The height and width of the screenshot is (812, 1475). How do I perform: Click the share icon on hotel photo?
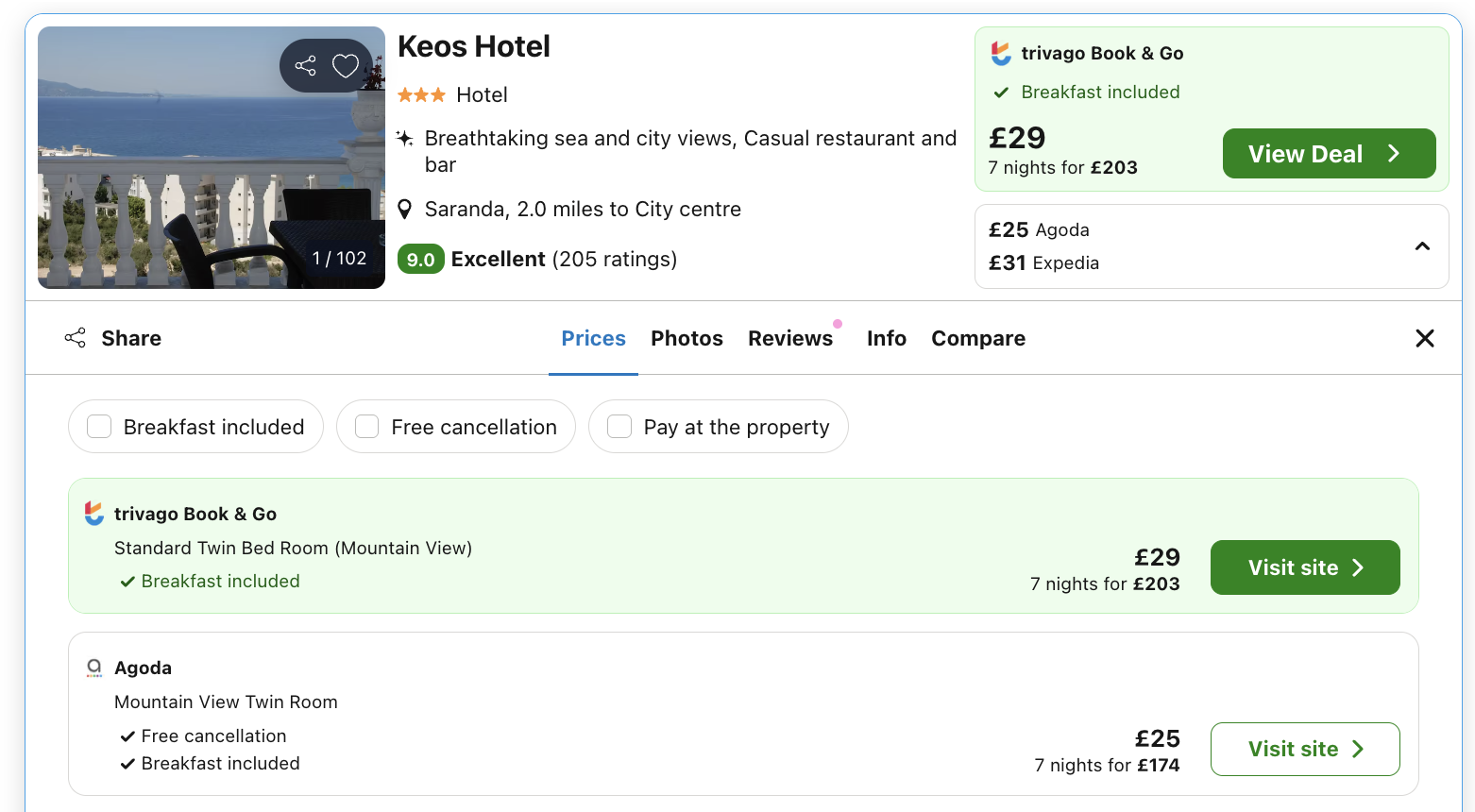[x=305, y=65]
